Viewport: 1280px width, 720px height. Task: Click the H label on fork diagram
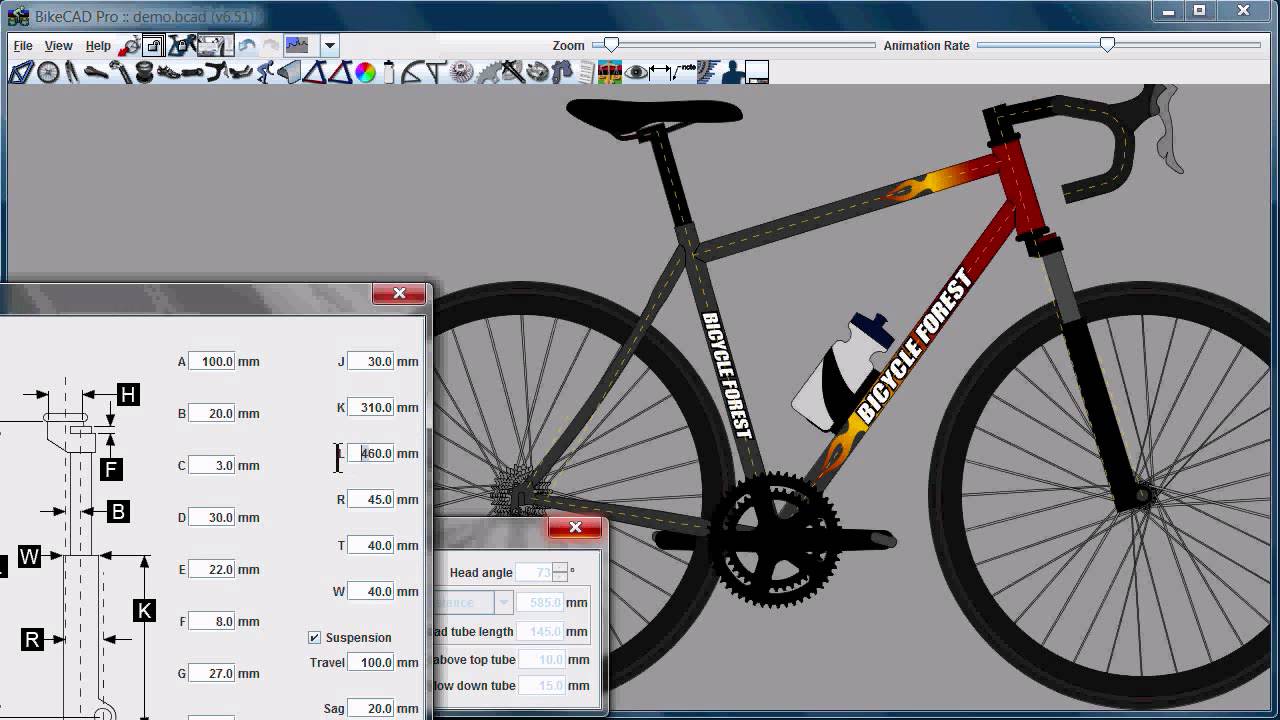pyautogui.click(x=128, y=395)
